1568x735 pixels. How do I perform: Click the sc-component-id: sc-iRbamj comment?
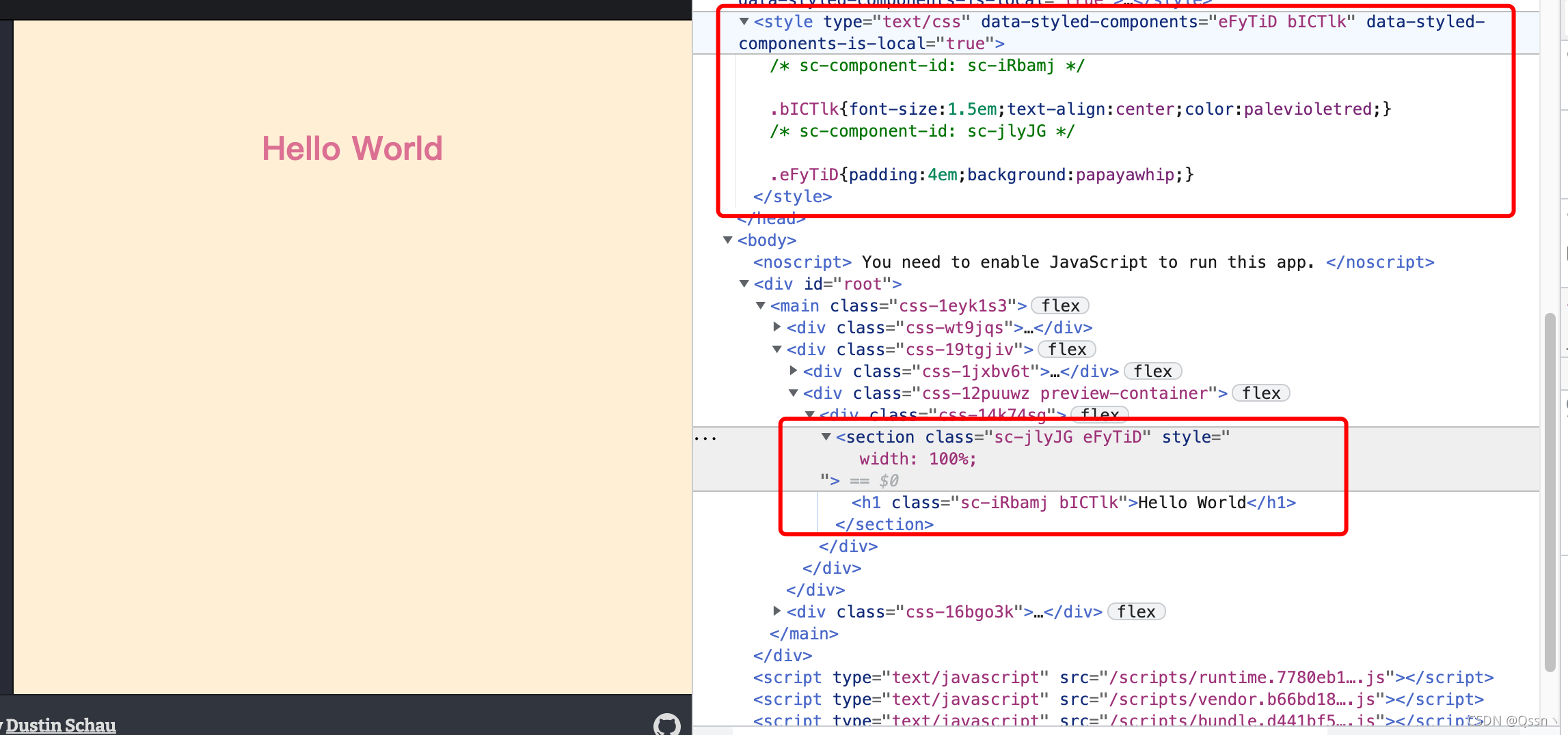click(x=927, y=66)
